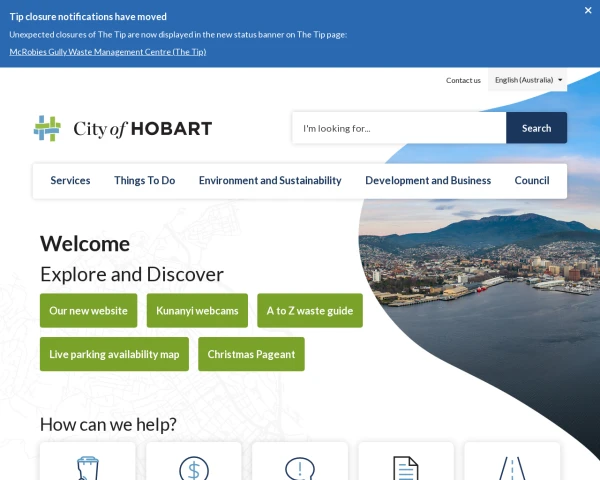Viewport: 600px width, 480px height.
Task: Click the road icon card
Action: tap(511, 466)
